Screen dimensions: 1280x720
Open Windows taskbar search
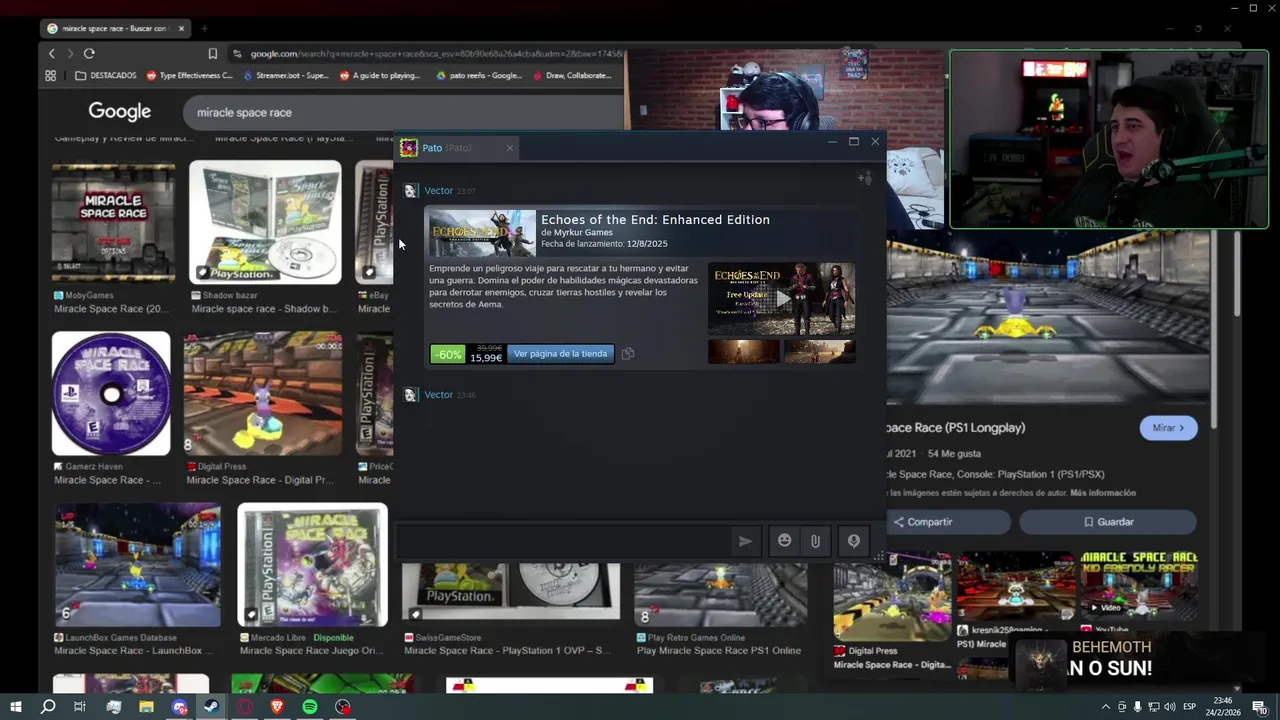47,707
